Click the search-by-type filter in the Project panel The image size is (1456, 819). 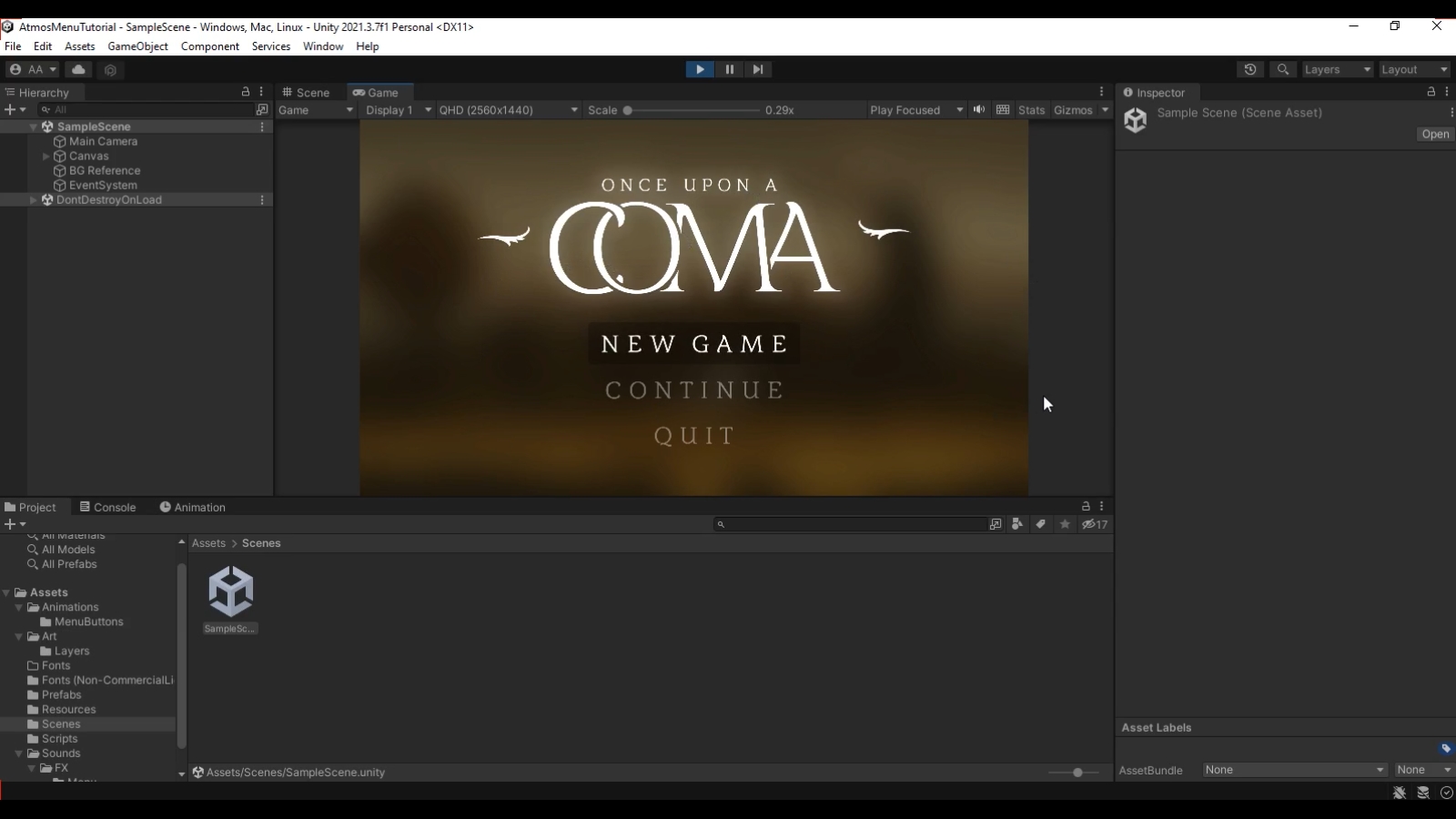1016,524
